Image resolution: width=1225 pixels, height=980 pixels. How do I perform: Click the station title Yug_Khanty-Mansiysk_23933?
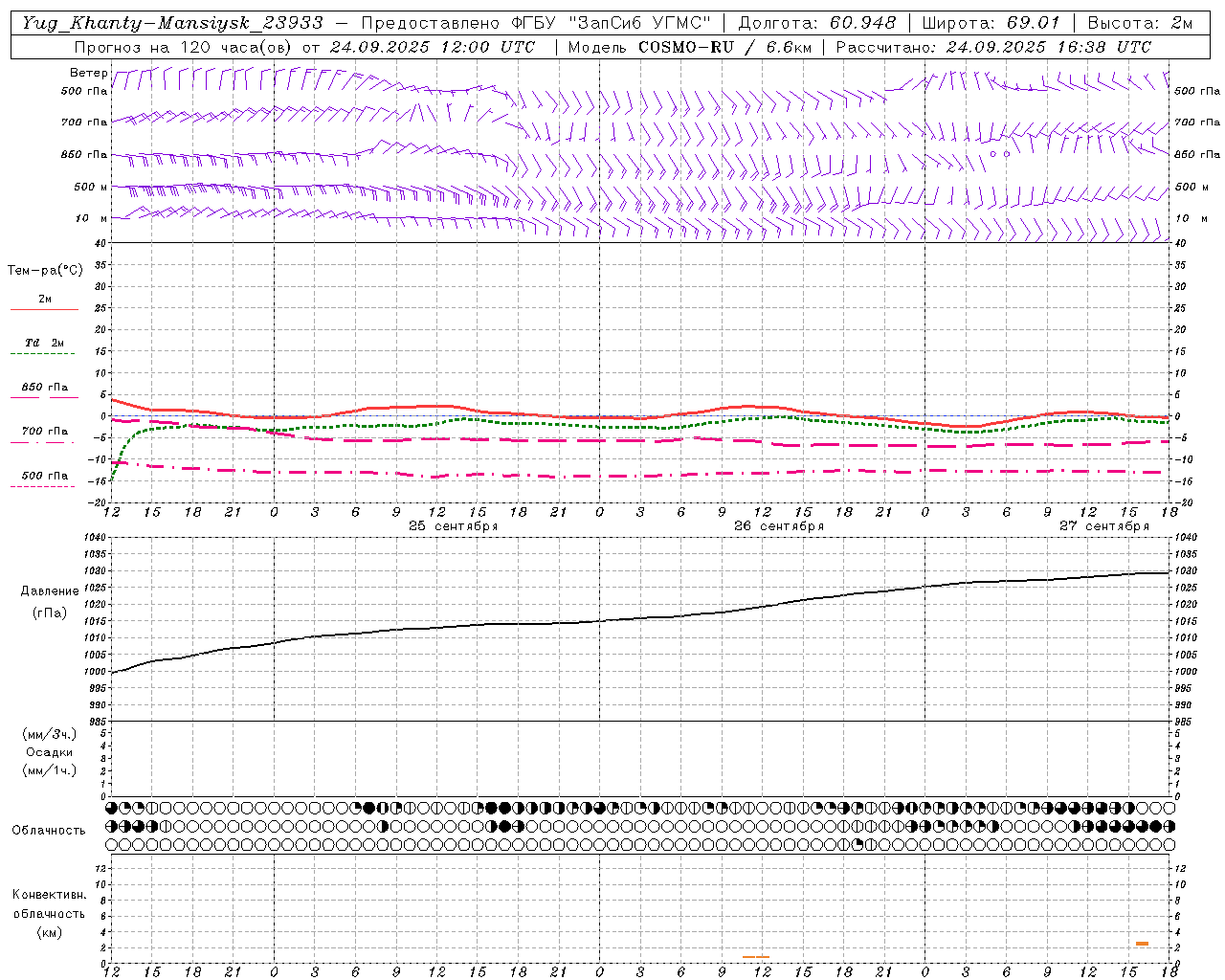(172, 23)
